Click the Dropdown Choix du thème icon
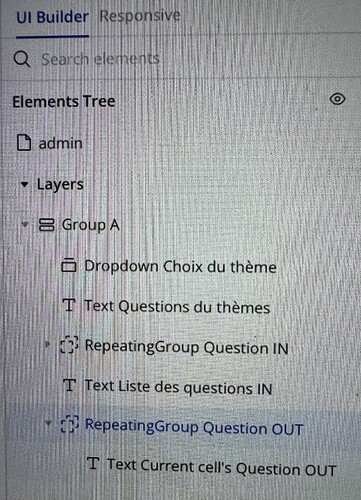The width and height of the screenshot is (361, 500). 69,265
